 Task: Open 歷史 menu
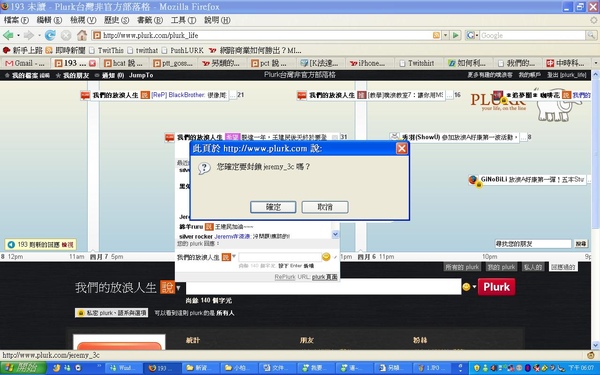116,20
